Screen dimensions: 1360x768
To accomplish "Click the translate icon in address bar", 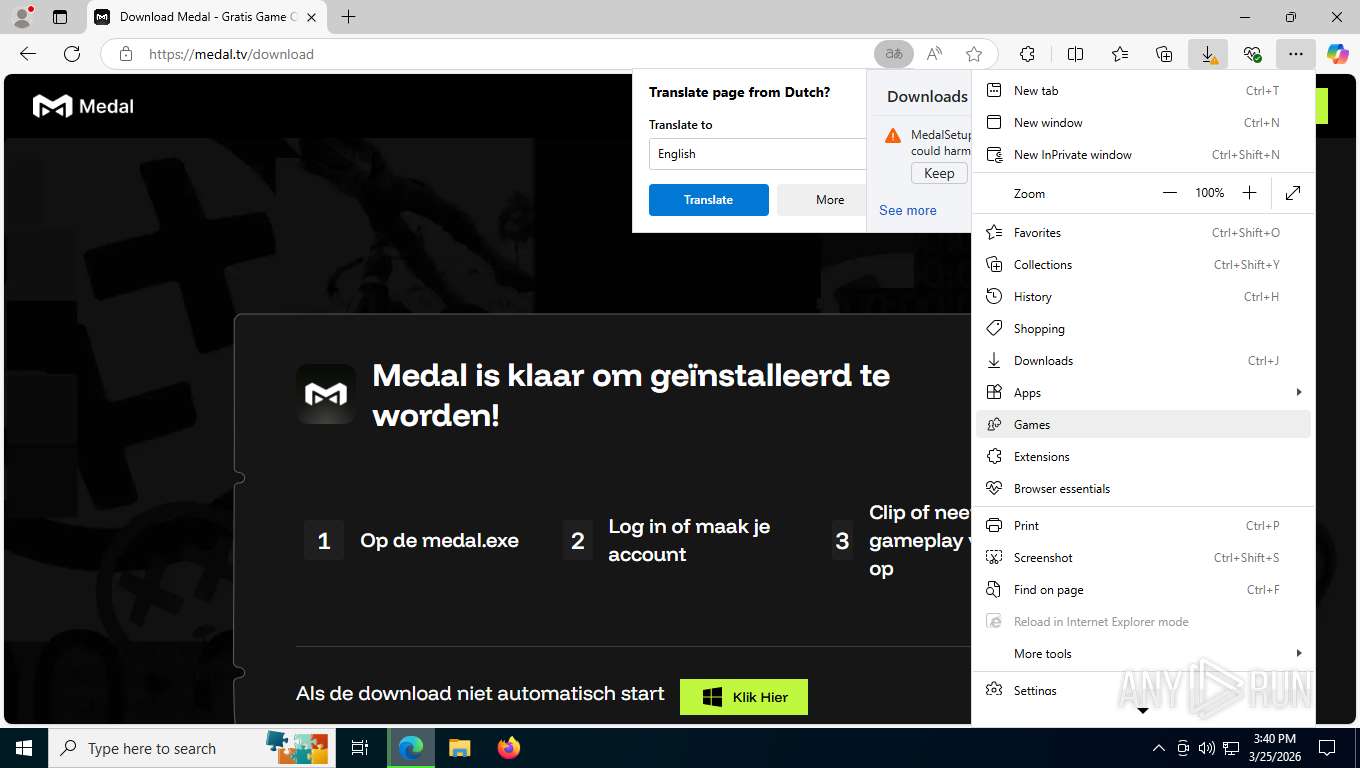I will click(894, 54).
